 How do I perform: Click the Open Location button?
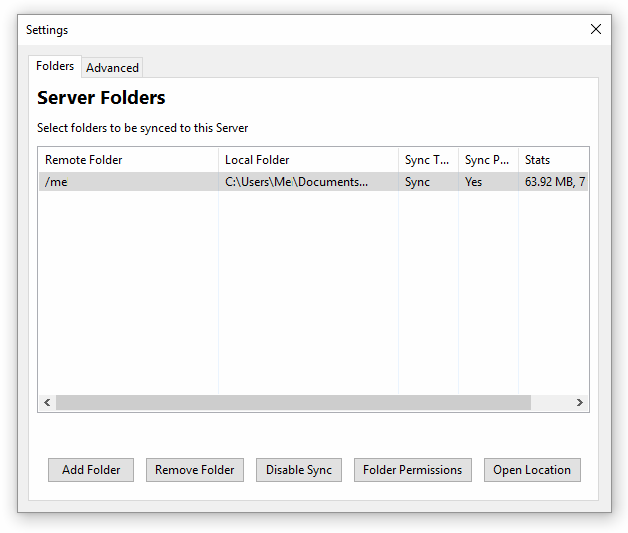pyautogui.click(x=531, y=470)
